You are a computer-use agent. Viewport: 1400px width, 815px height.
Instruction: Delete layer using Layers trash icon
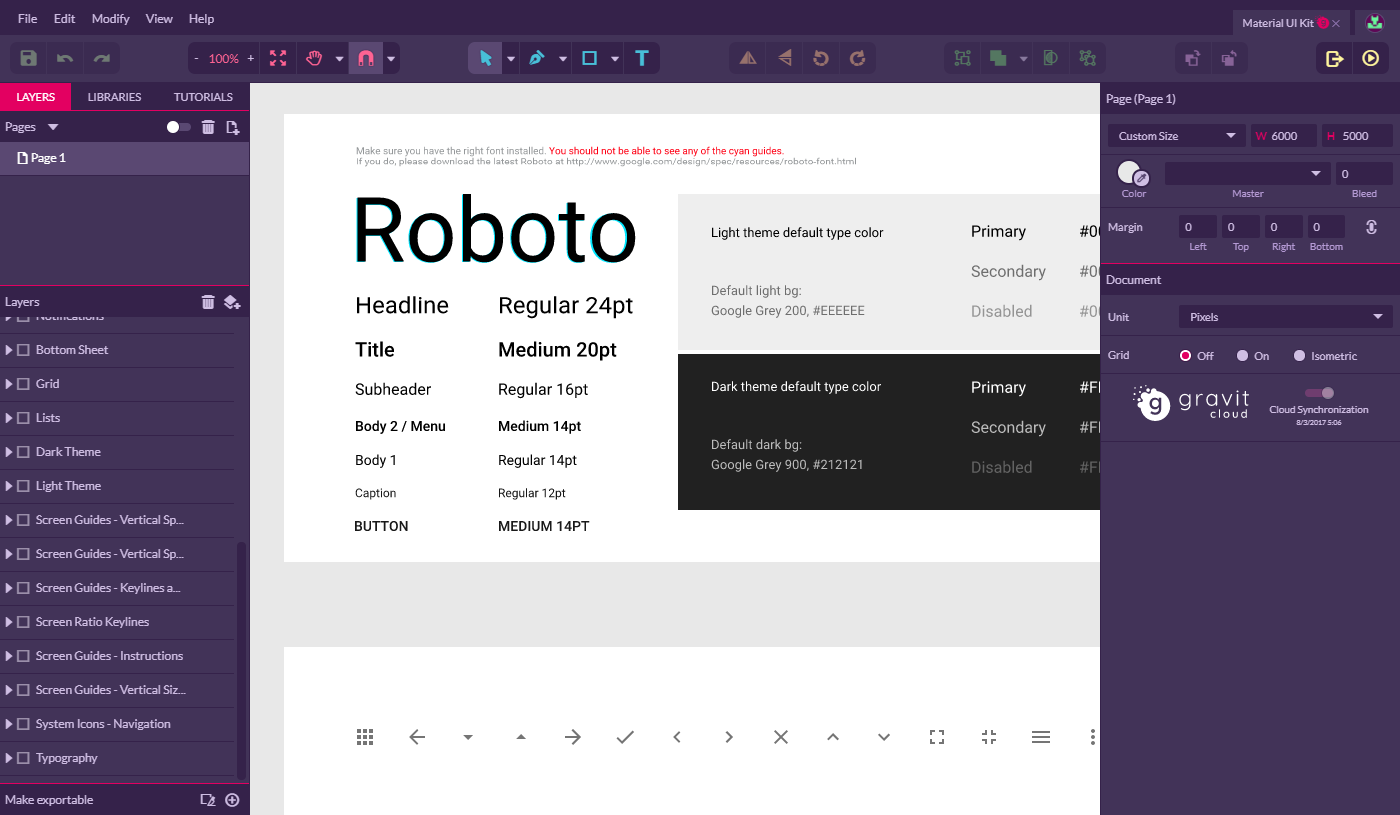point(208,302)
